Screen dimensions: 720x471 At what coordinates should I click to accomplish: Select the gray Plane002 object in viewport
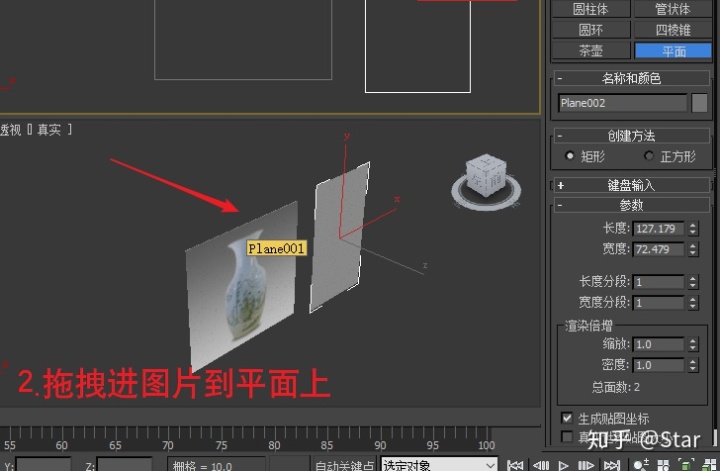pos(340,237)
